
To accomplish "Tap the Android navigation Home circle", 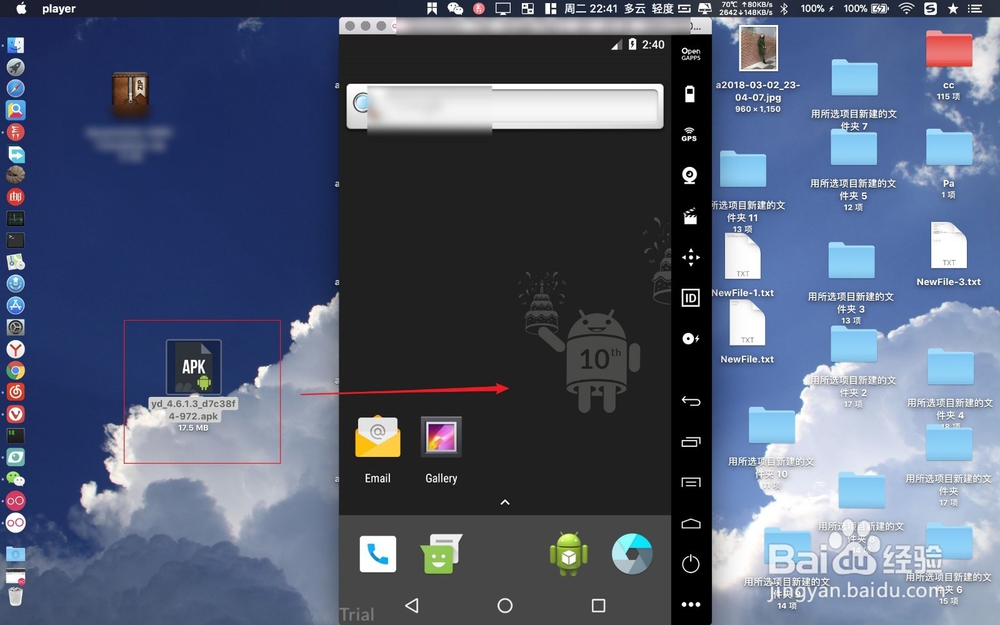I will [504, 605].
